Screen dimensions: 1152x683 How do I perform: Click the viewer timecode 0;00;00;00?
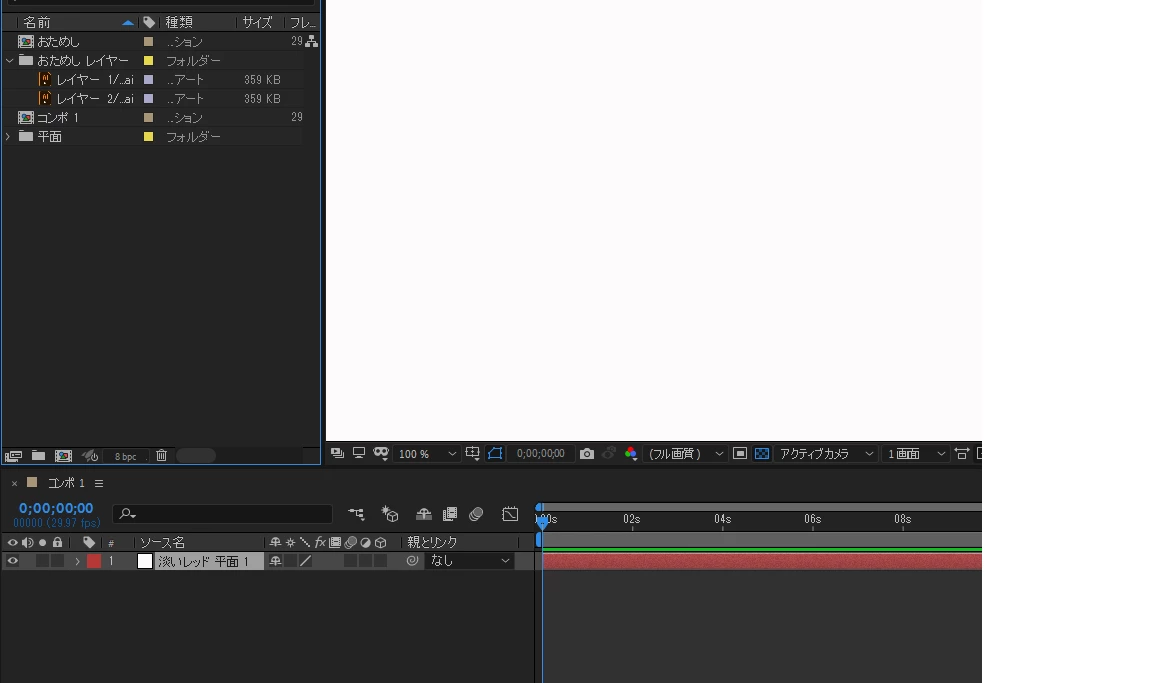tap(541, 454)
